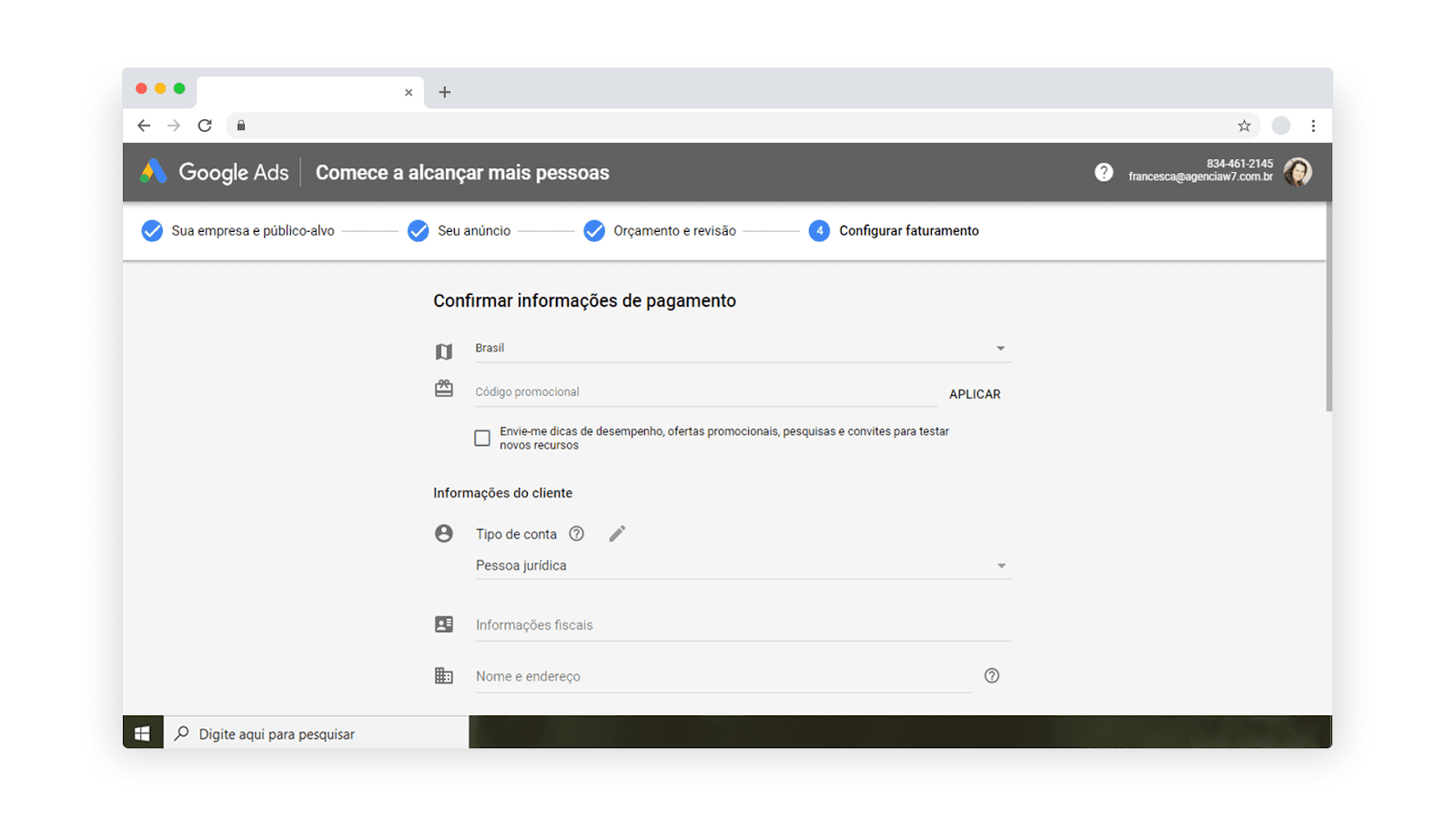Focus the Código promocional field
This screenshot has width=1456, height=819.
(705, 392)
